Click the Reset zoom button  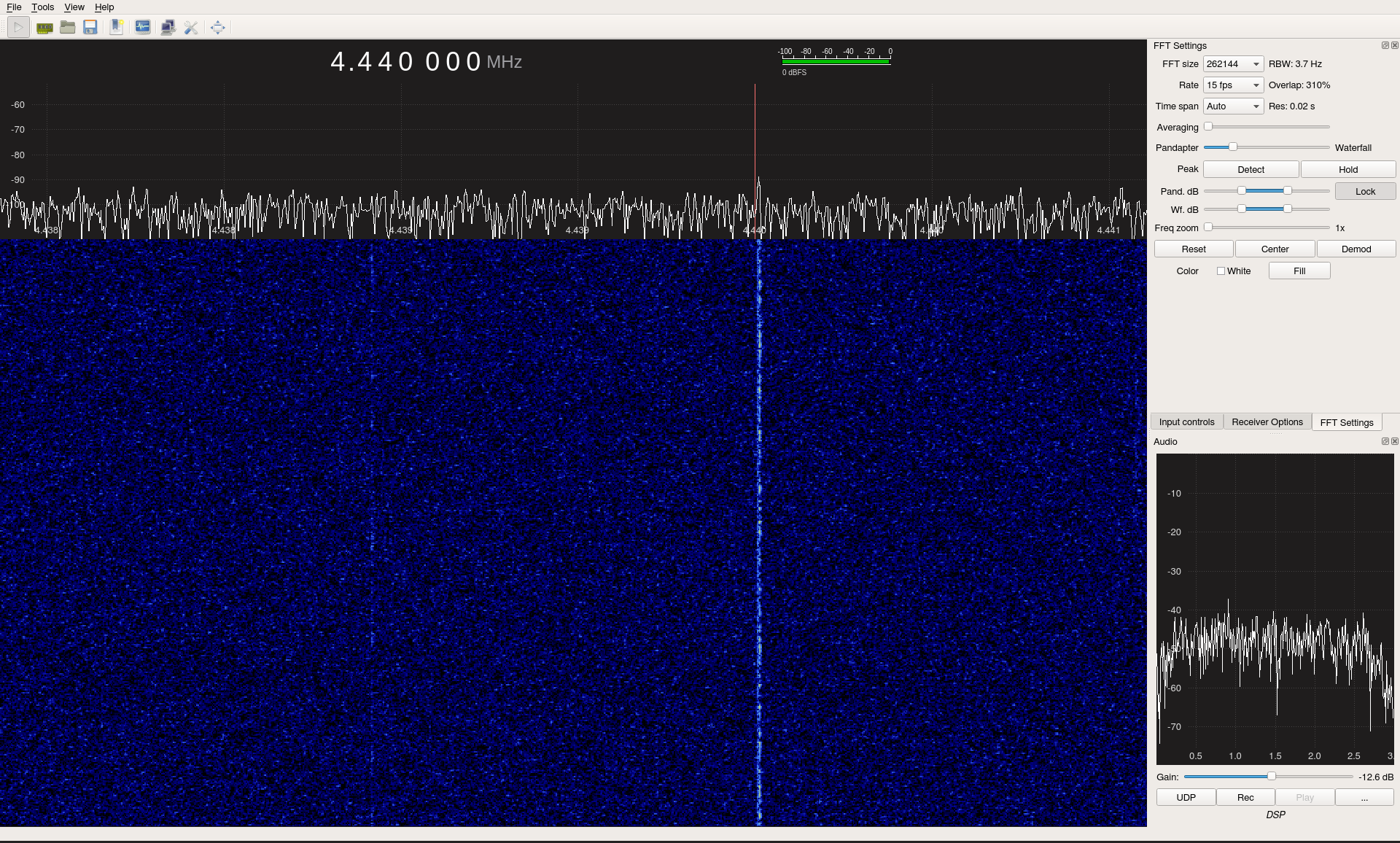click(1194, 249)
